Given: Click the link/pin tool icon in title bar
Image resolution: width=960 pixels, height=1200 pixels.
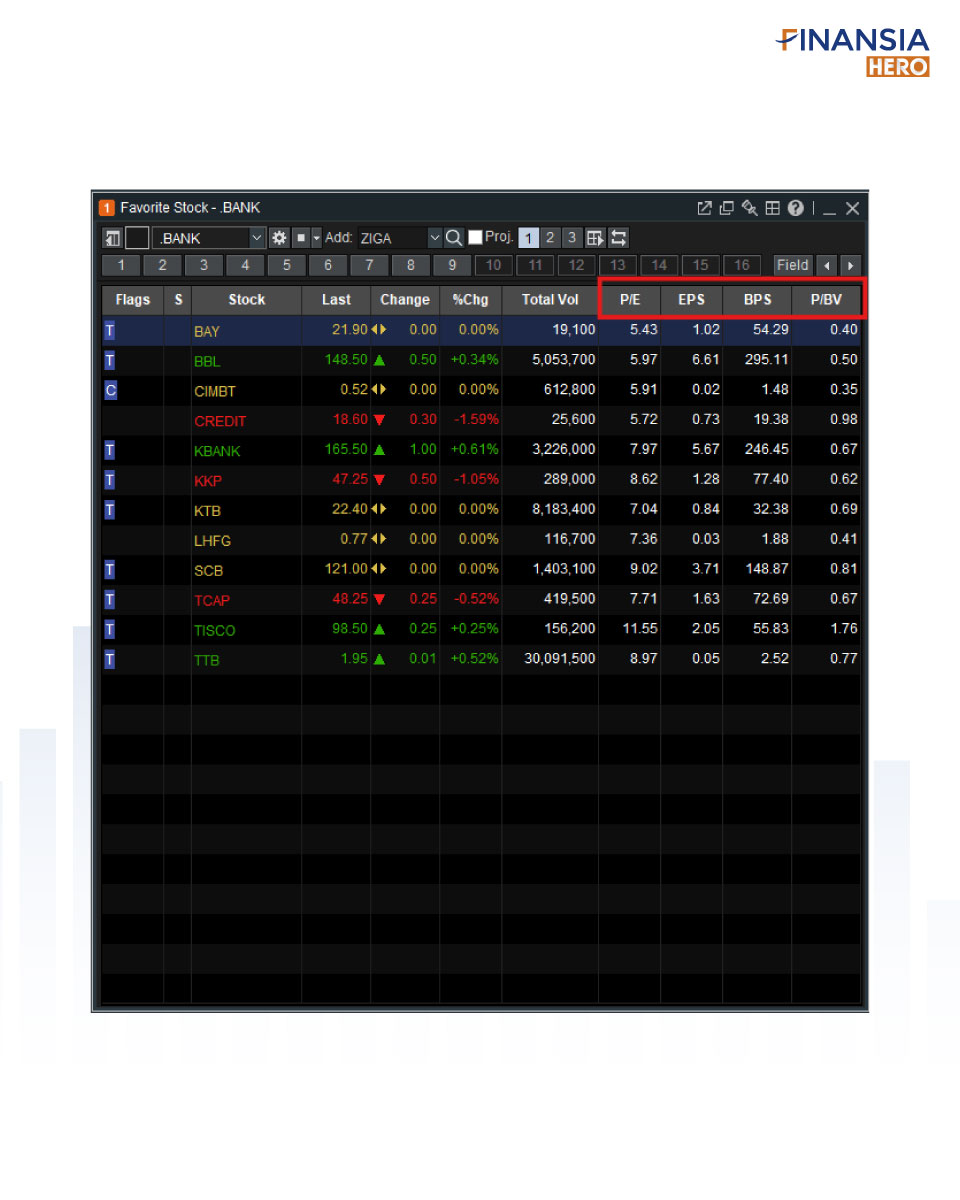Looking at the screenshot, I should coord(750,208).
